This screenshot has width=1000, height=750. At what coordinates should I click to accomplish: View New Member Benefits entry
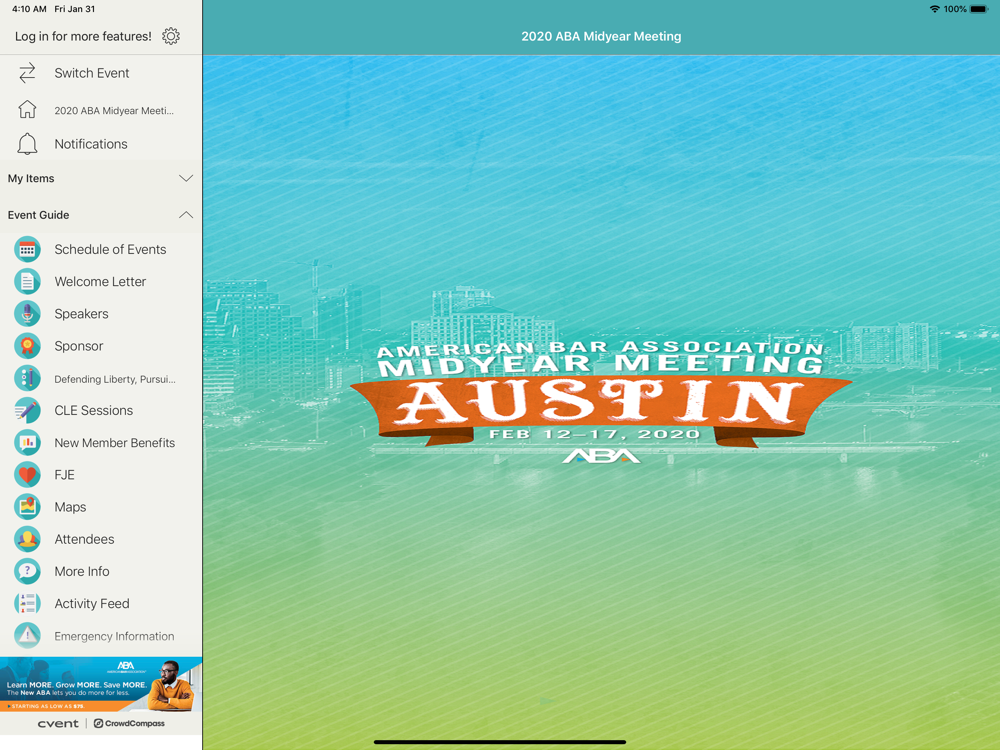101,443
